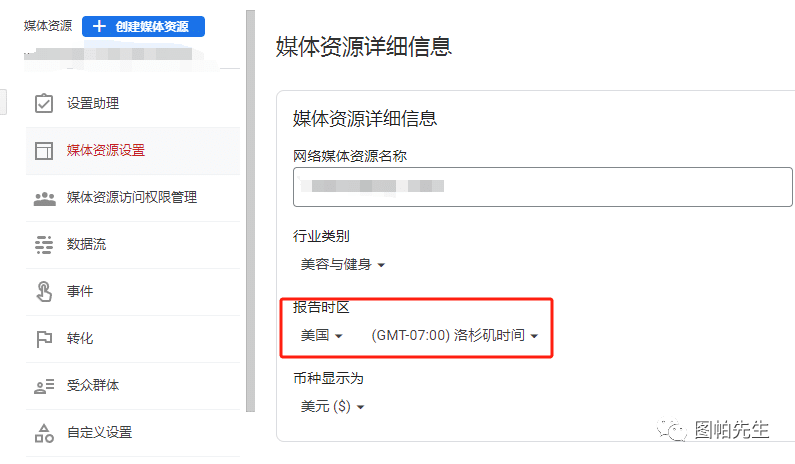Select 设置助理 in the sidebar

[x=93, y=103]
